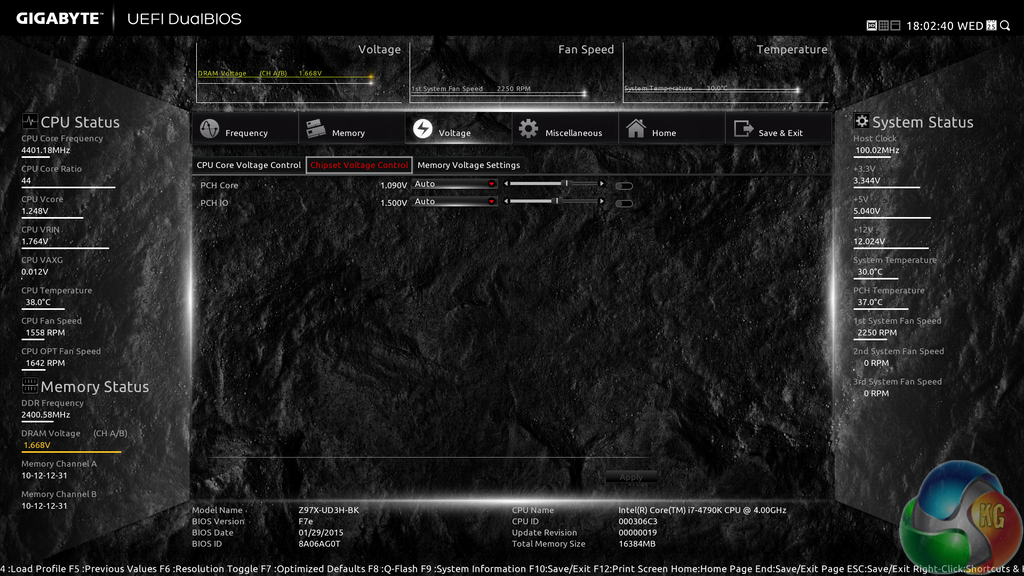This screenshot has width=1024, height=576.
Task: Toggle the PCH Core pill switch
Action: (x=624, y=185)
